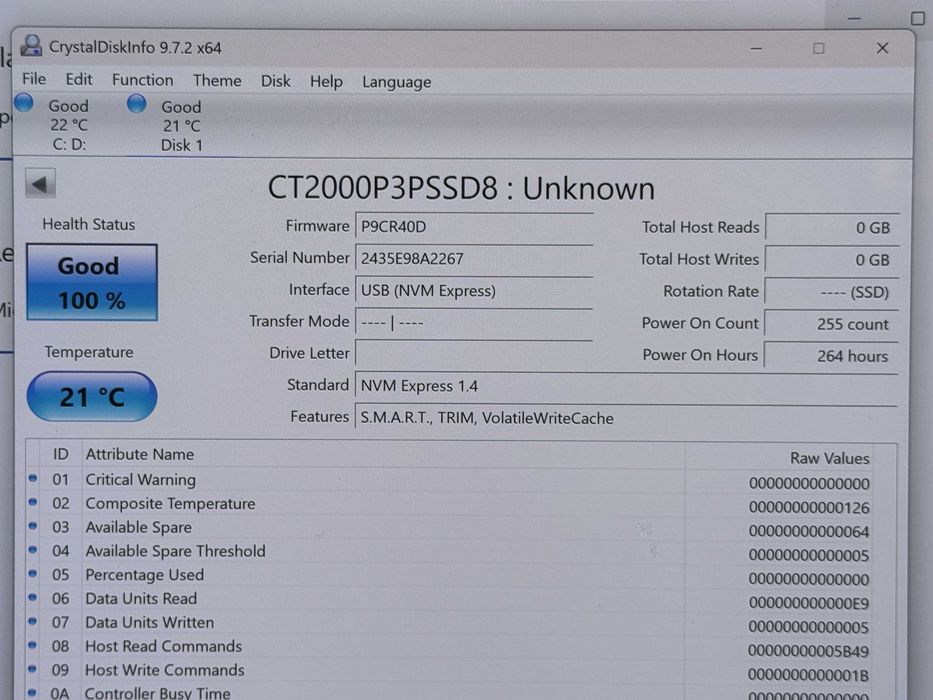Select the Percentage Used attribute name
The image size is (933, 700).
pos(145,574)
